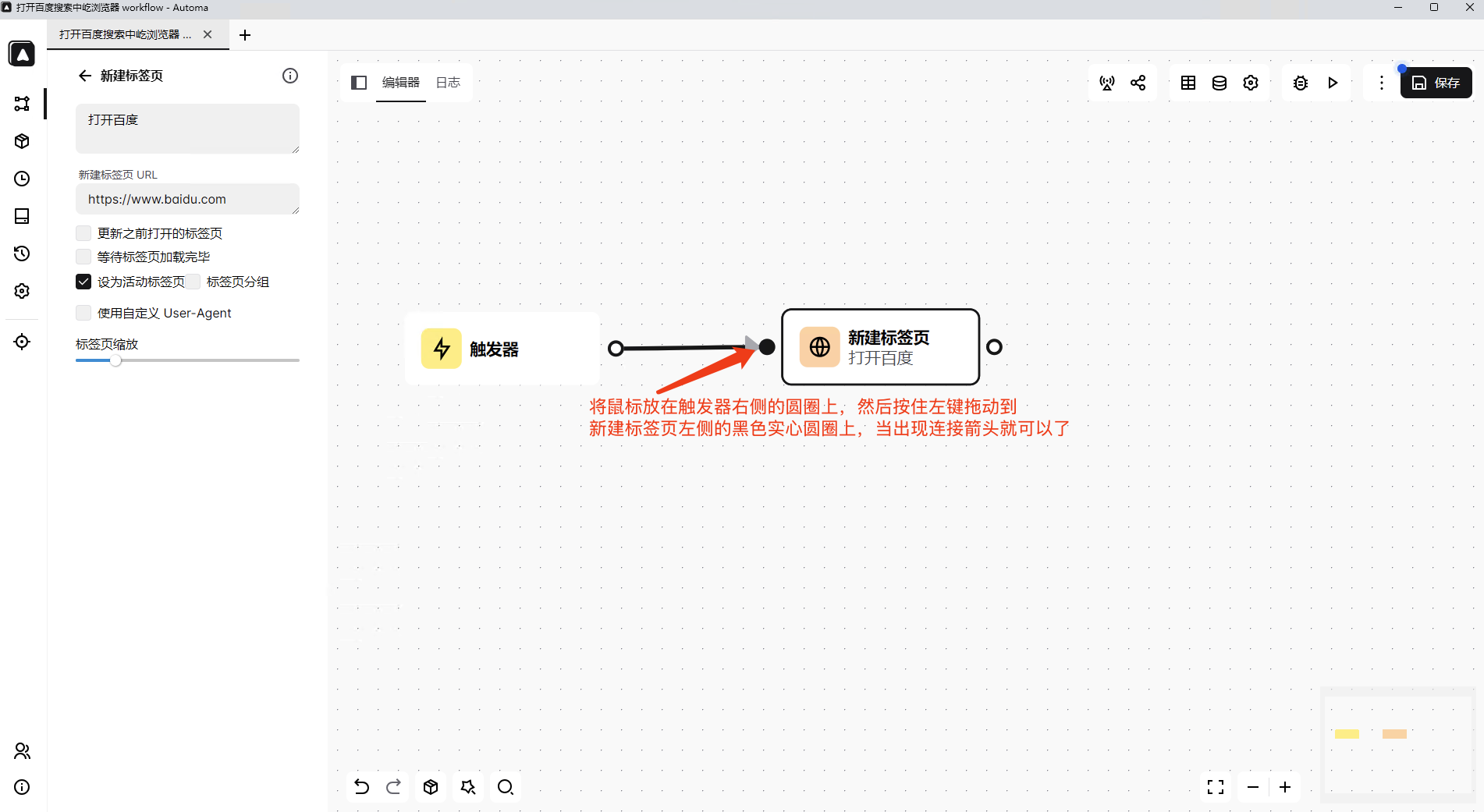1484x812 pixels.
Task: Click the storage database icon in toolbar
Action: (x=1219, y=83)
